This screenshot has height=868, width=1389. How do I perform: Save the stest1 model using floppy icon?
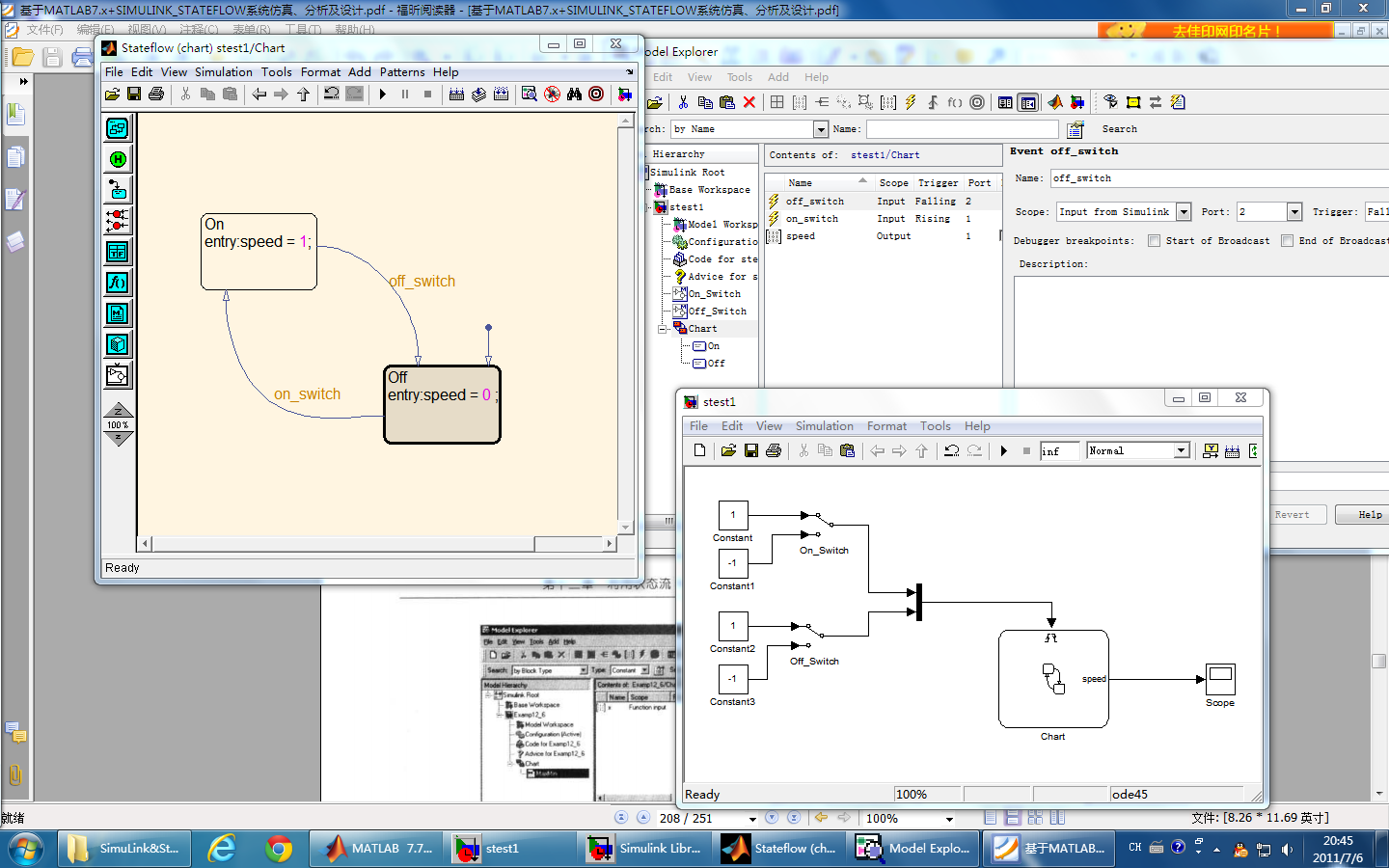[750, 450]
